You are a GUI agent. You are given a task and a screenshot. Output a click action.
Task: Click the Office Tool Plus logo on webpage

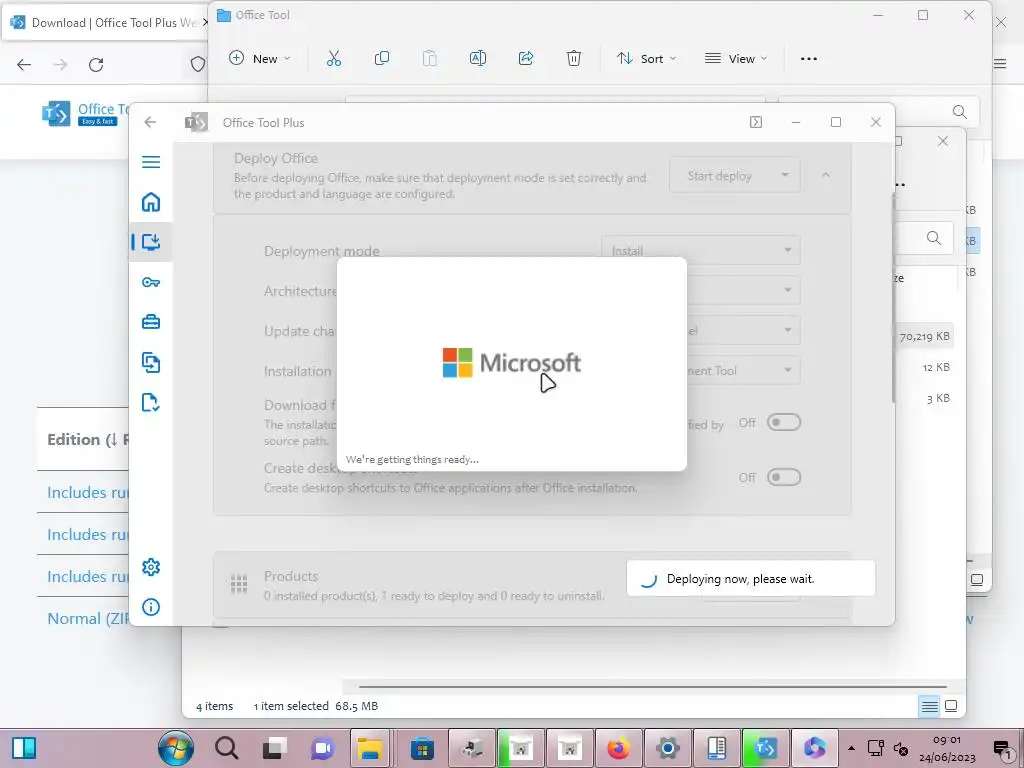[x=86, y=114]
